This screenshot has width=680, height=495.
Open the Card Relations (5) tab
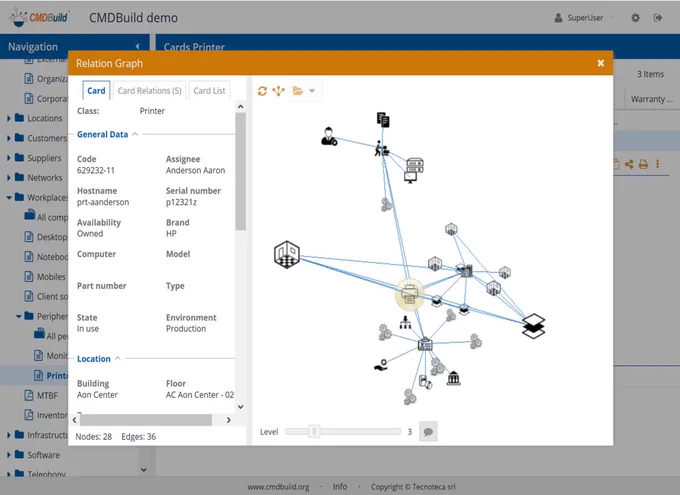point(149,91)
